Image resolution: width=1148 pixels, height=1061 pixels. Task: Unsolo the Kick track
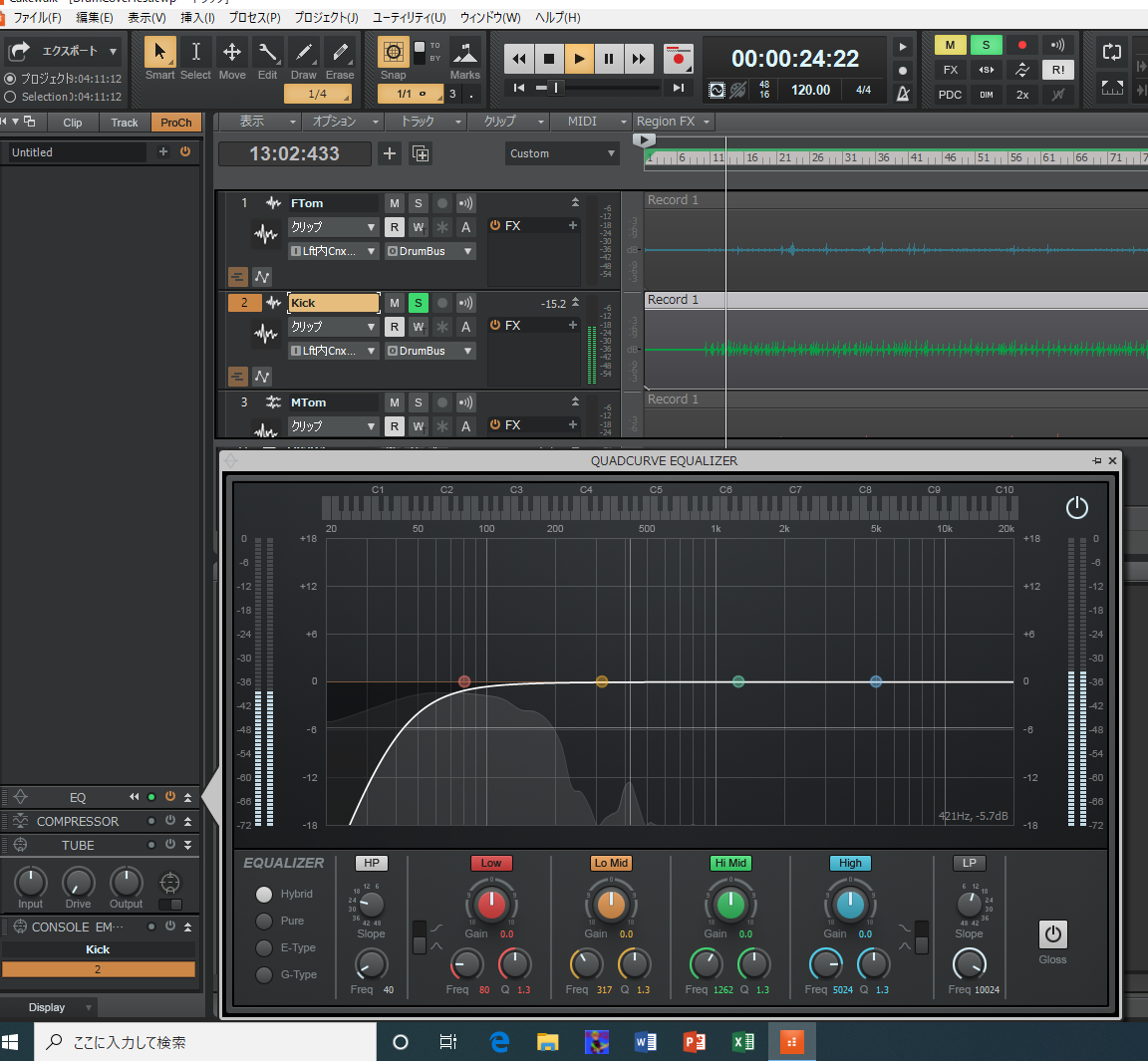[x=419, y=303]
